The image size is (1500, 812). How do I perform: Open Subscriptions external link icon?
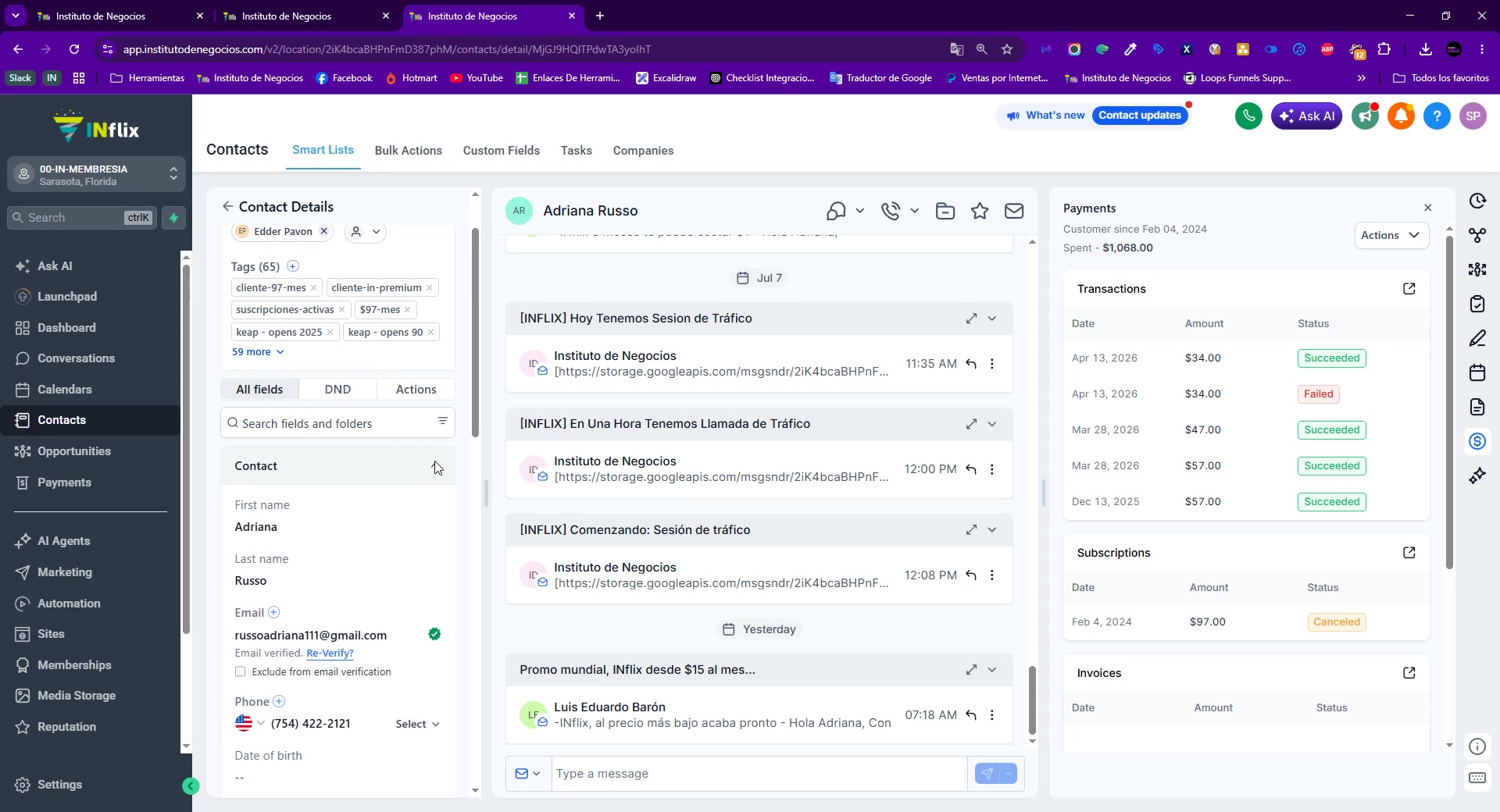coord(1409,553)
